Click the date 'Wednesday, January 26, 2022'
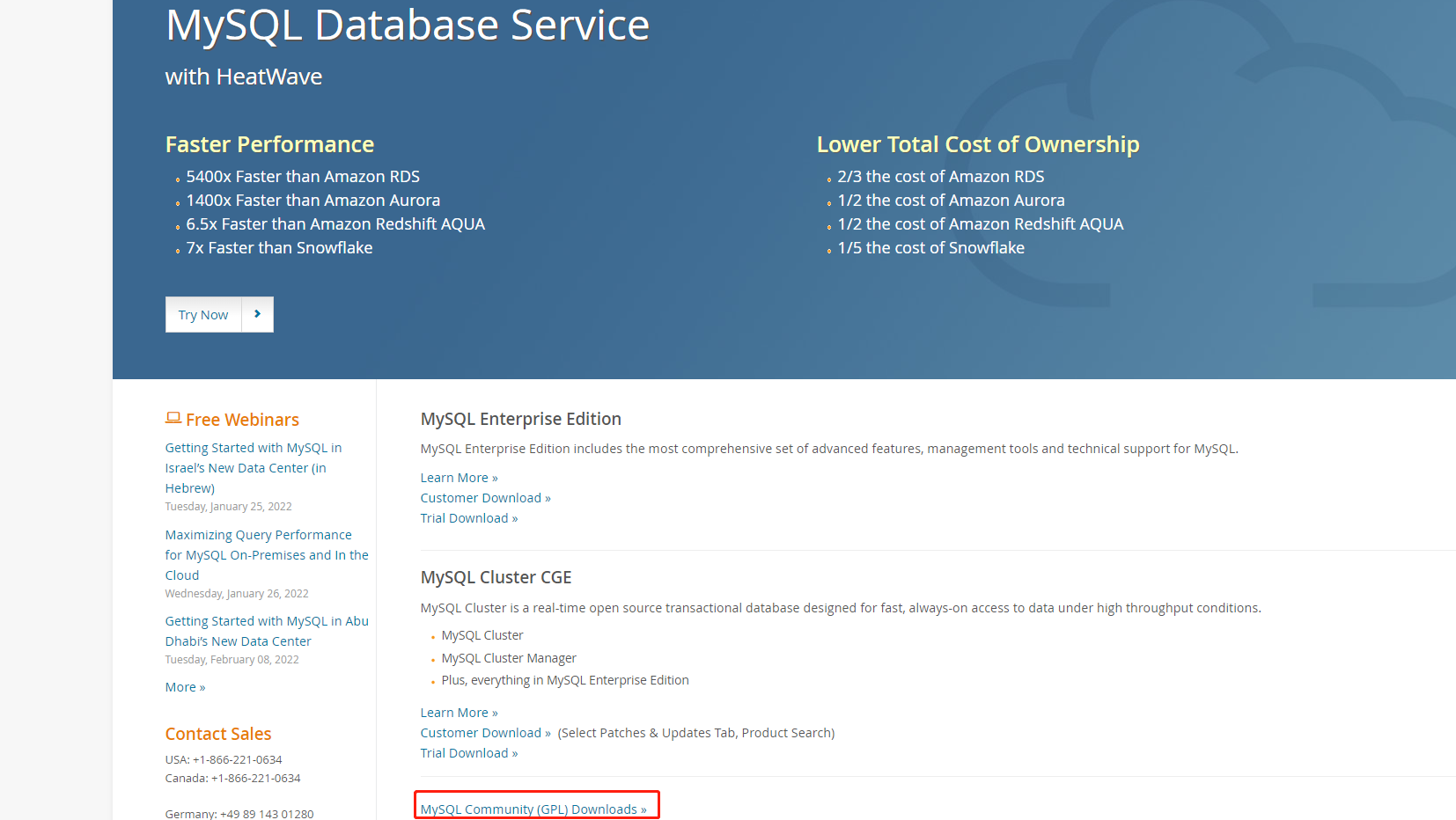Viewport: 1456px width, 820px height. (237, 594)
